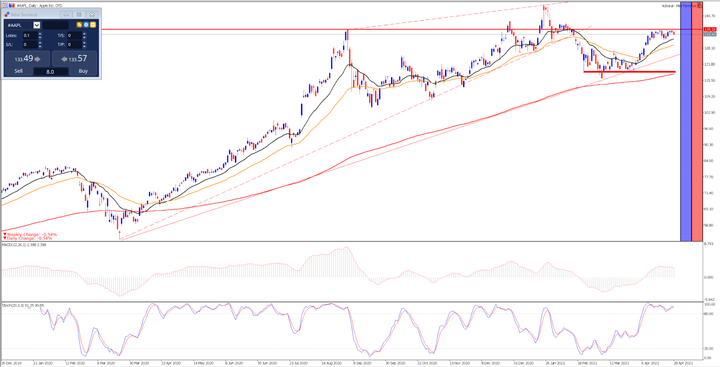Adjust the Lots value with its stepper

[x=40, y=35]
